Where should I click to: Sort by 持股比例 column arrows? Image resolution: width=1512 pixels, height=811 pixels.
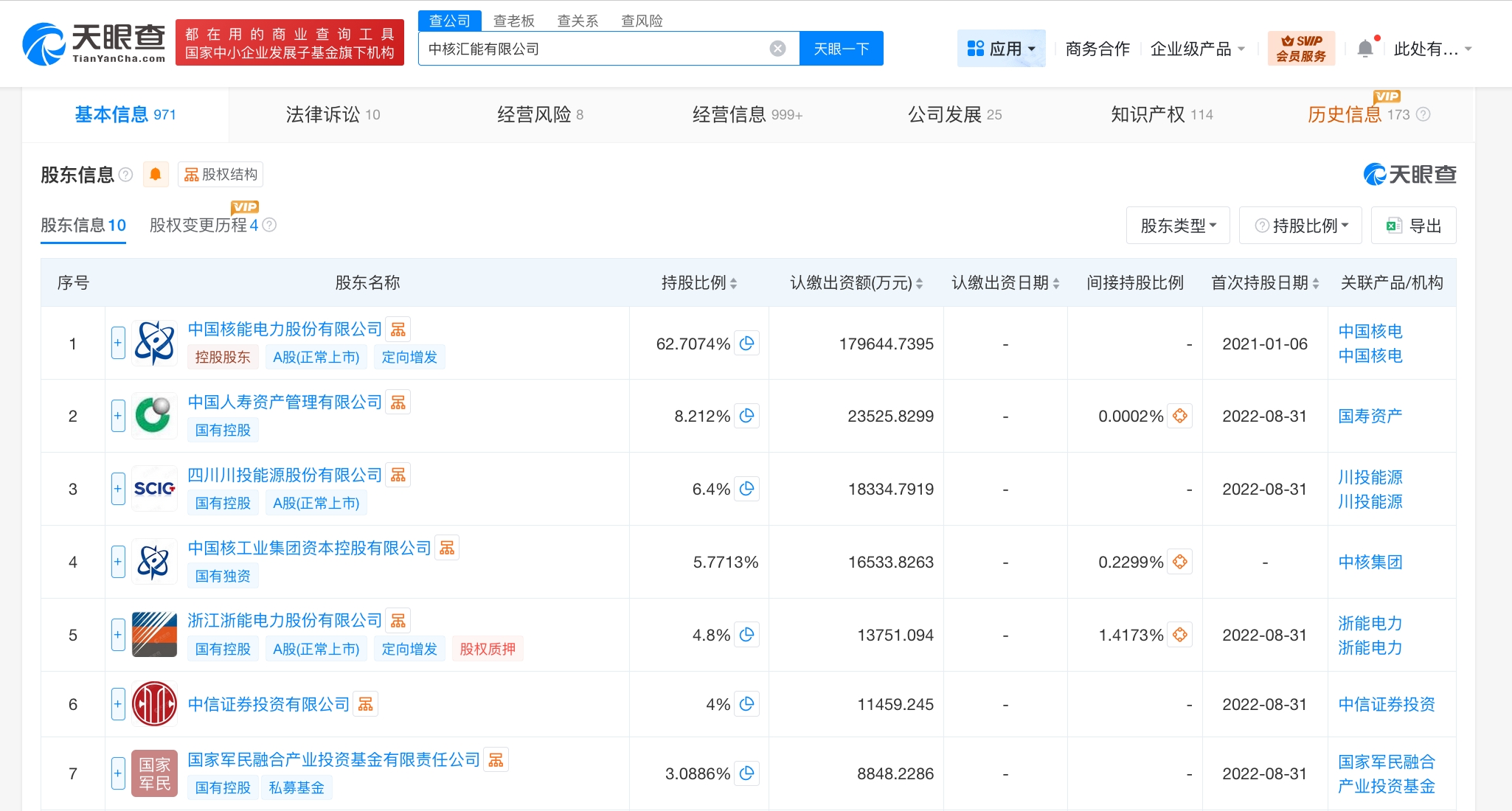pyautogui.click(x=733, y=283)
